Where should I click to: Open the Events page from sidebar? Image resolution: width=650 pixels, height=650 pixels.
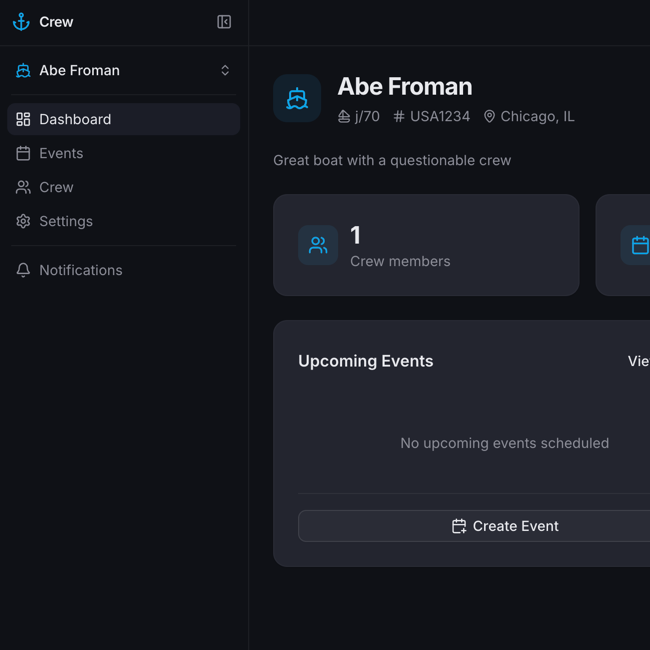click(x=61, y=153)
